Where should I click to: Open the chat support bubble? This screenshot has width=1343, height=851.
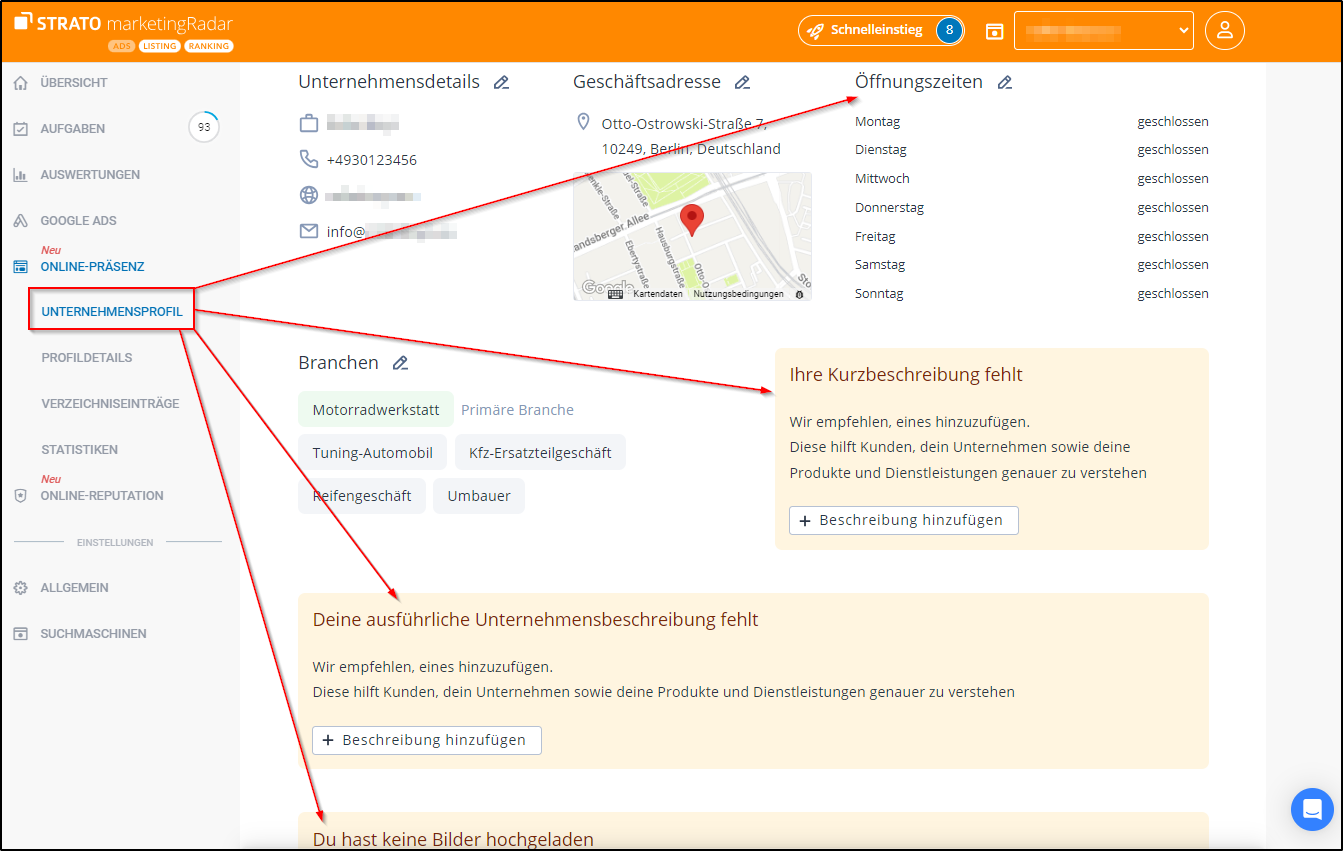(1311, 809)
